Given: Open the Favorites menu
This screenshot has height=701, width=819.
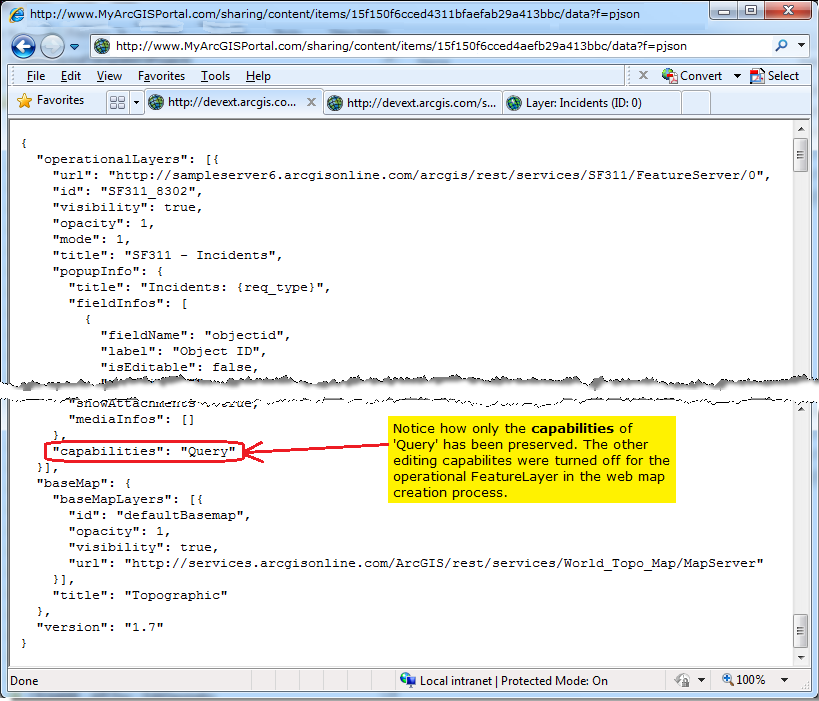Looking at the screenshot, I should pos(160,75).
